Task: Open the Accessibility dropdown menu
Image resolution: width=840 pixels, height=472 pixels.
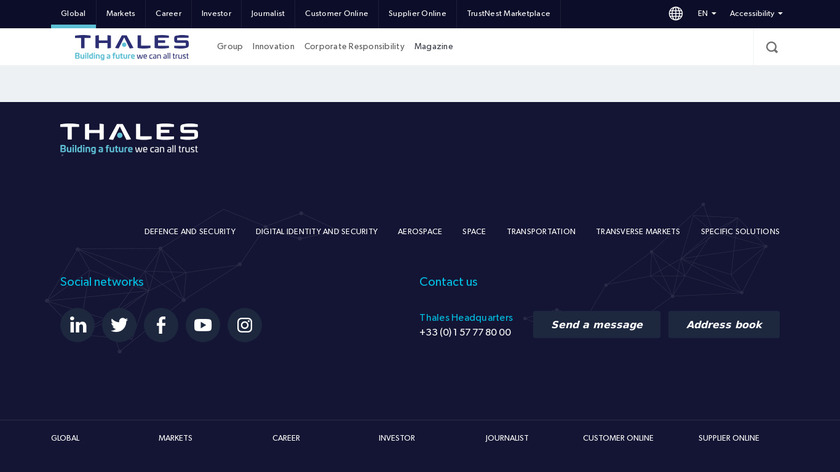Action: pos(755,14)
